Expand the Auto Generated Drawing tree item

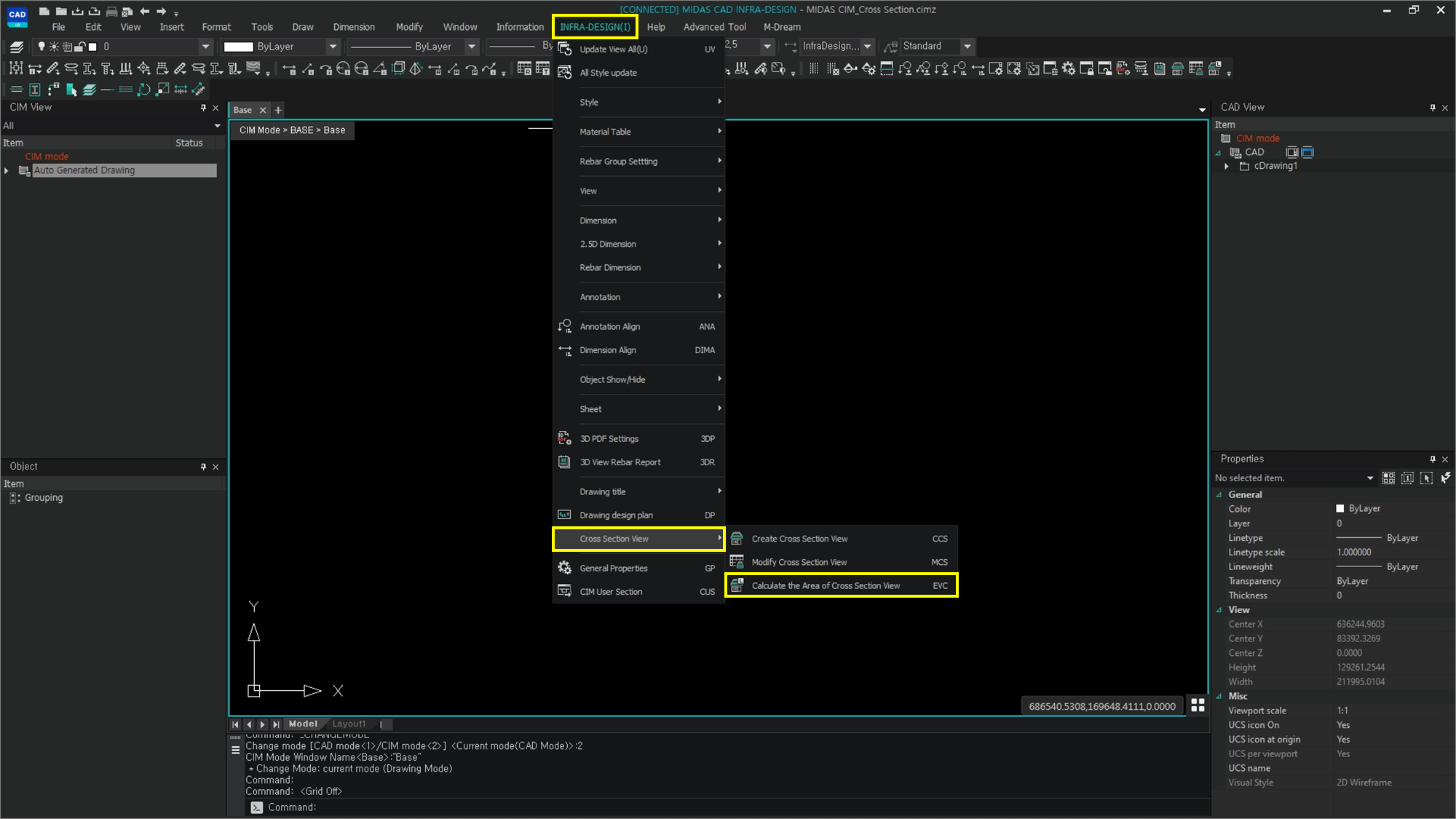(7, 170)
